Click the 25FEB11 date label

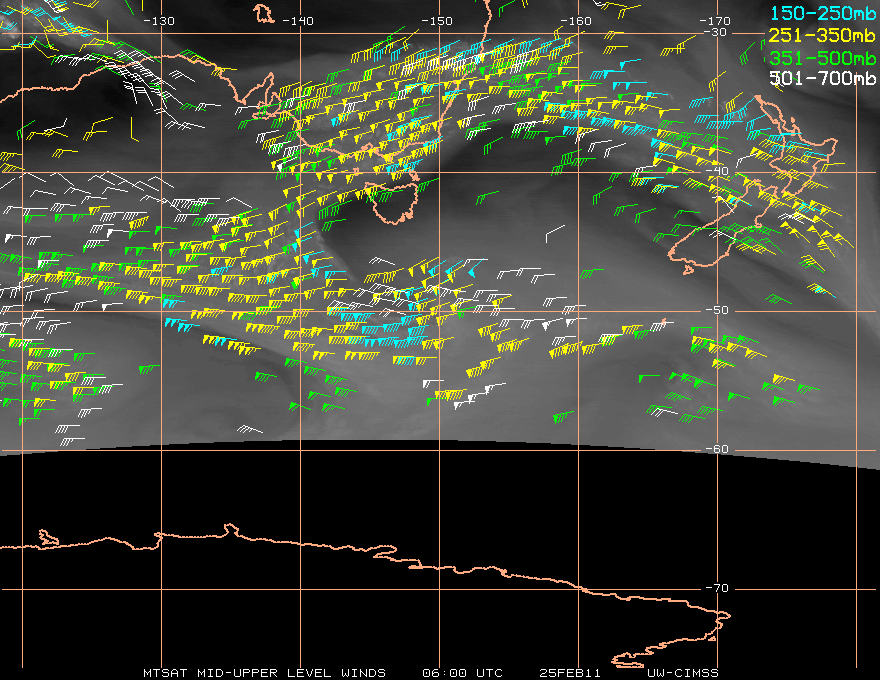click(570, 673)
